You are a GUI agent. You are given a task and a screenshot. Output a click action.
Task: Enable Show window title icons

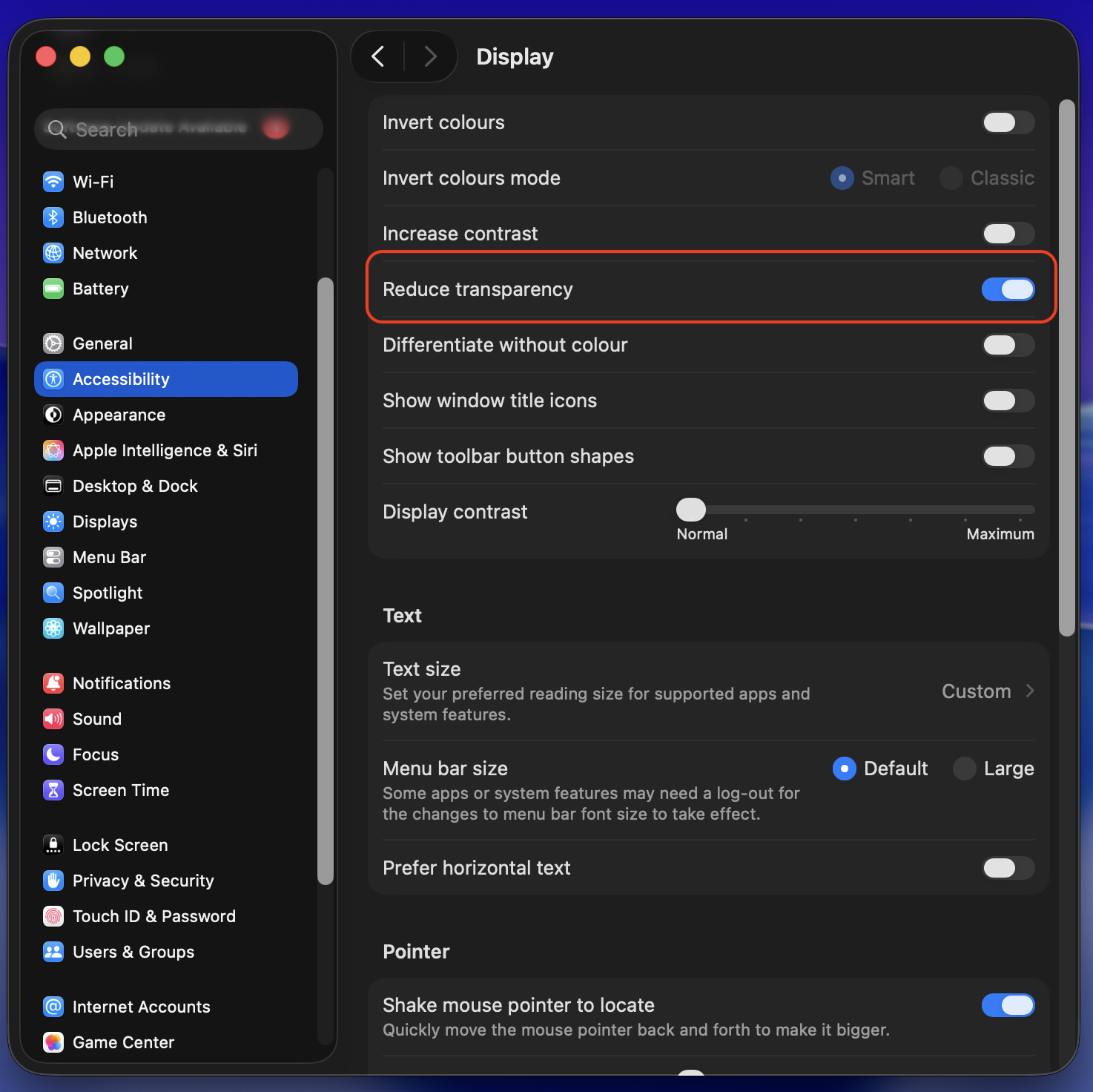point(1008,401)
